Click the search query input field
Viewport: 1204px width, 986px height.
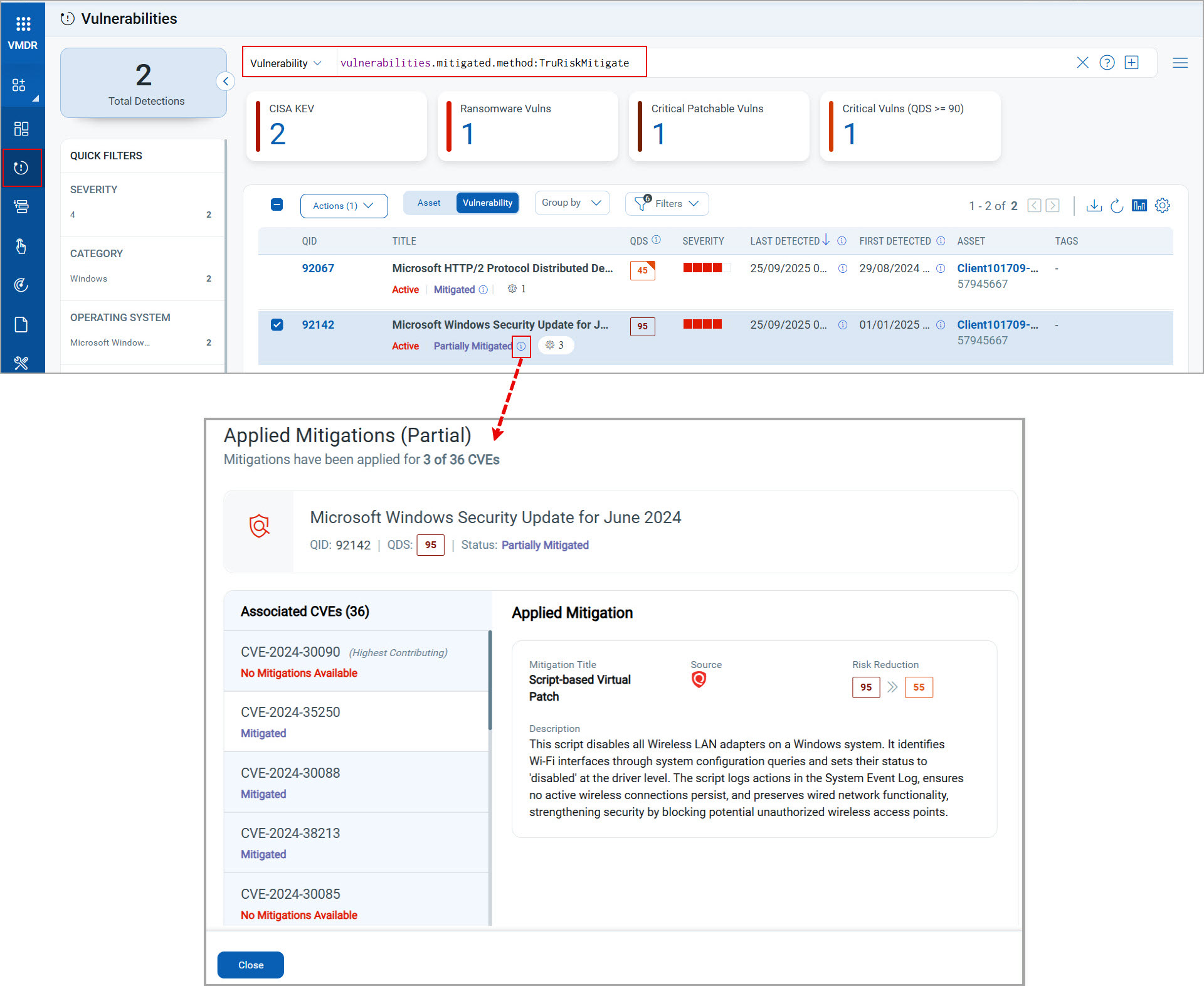tap(484, 63)
